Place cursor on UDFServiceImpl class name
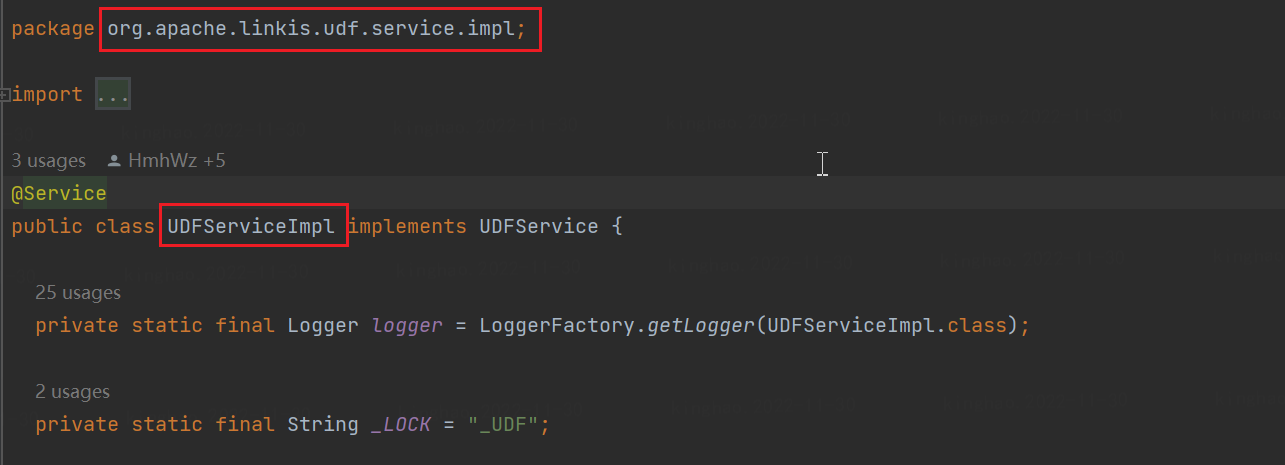This screenshot has height=465, width=1285. point(251,226)
